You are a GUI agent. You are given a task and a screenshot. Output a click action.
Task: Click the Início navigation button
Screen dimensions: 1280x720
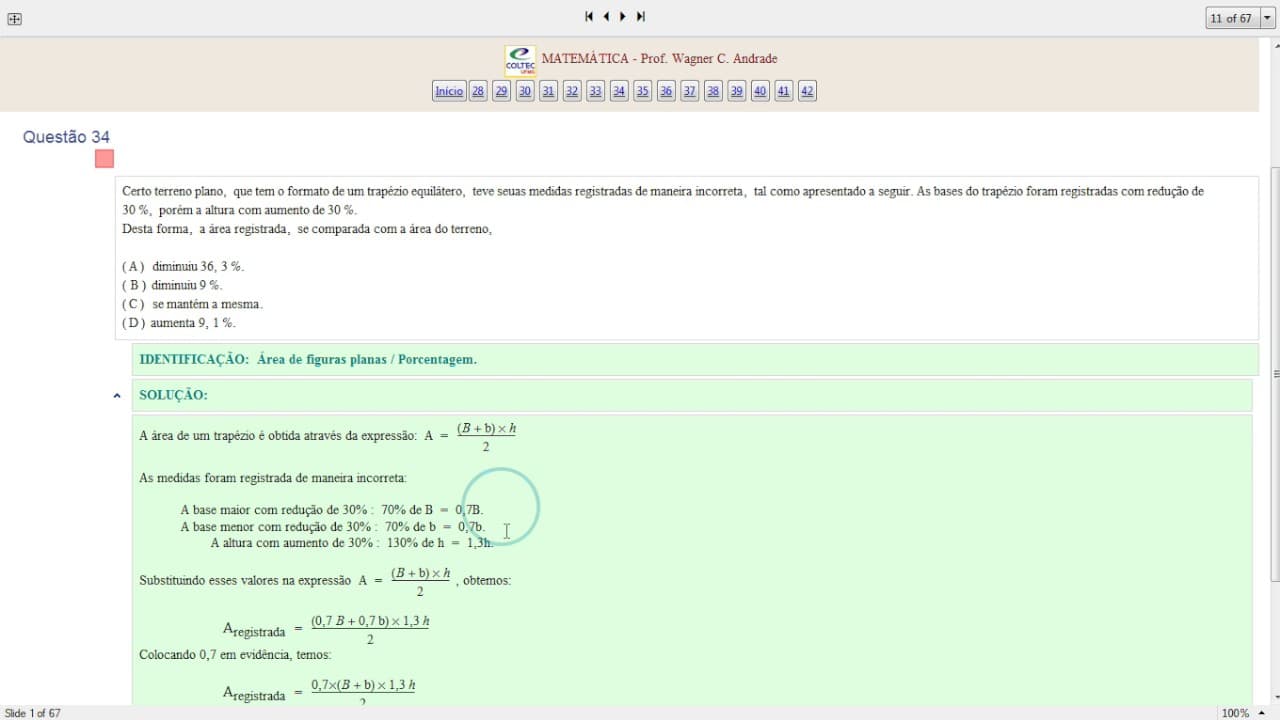(x=449, y=91)
